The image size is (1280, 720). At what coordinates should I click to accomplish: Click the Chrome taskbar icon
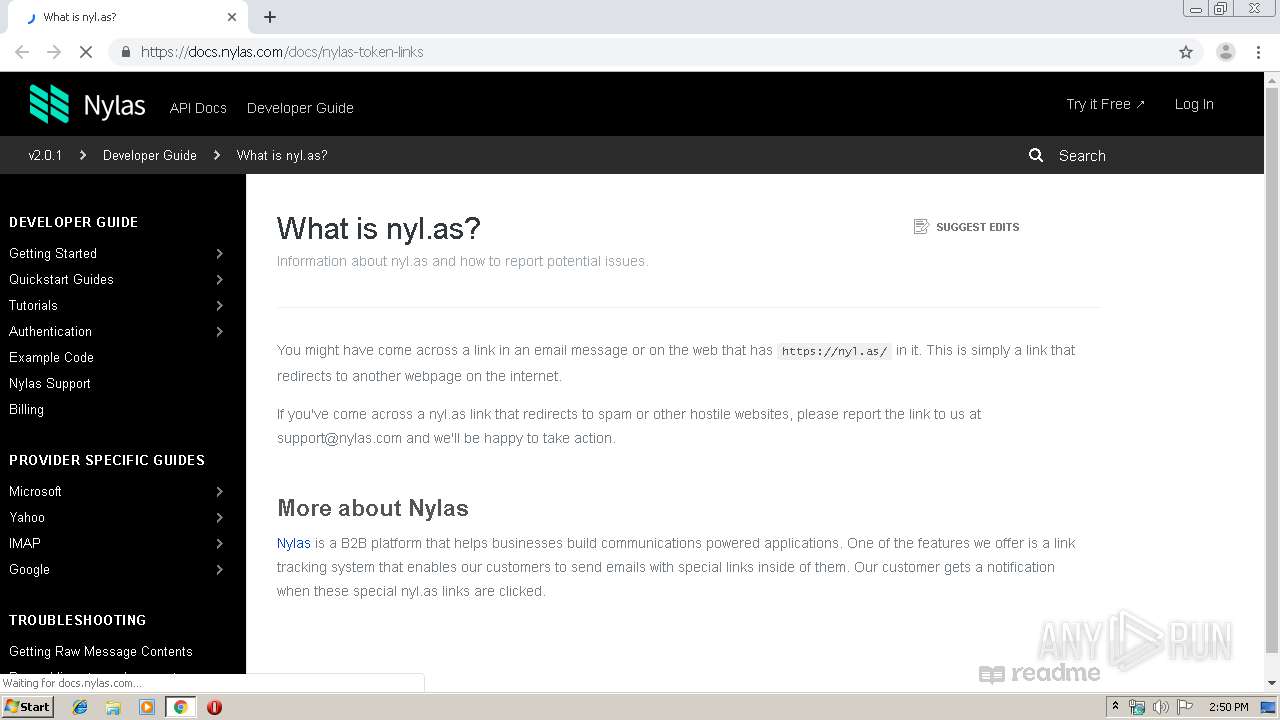(180, 707)
